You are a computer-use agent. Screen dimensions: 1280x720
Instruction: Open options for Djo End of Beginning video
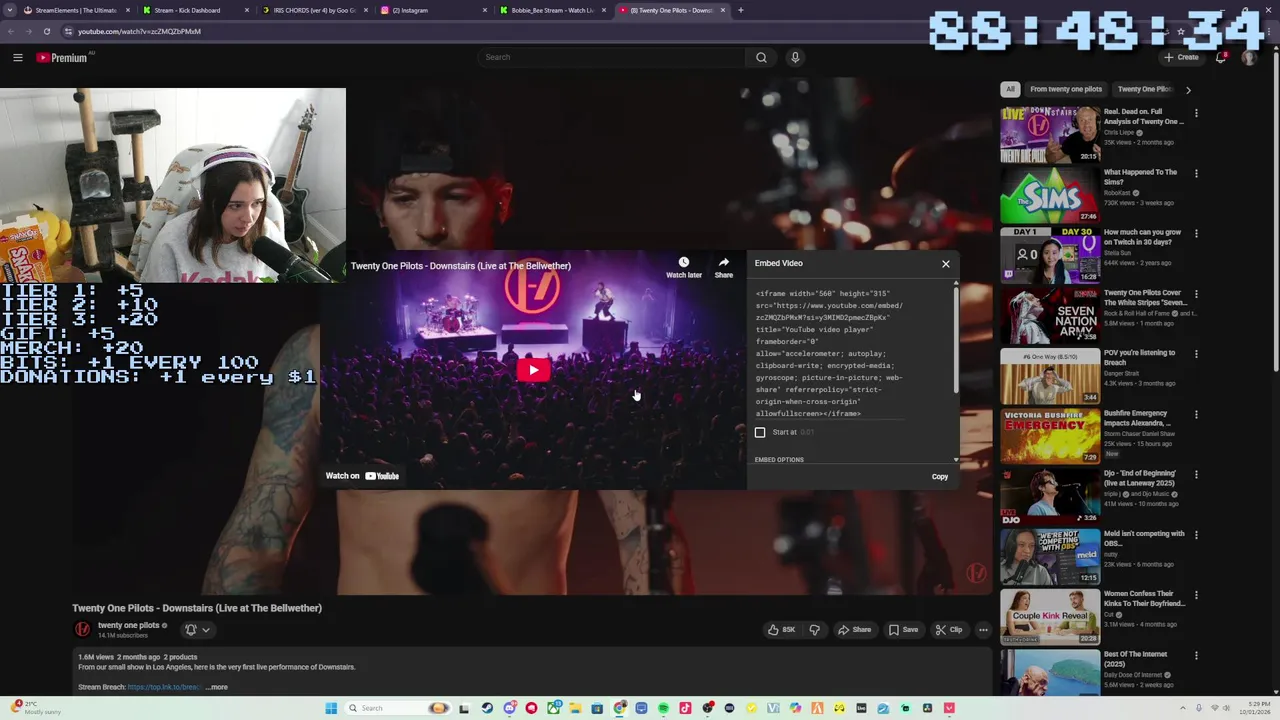pyautogui.click(x=1196, y=475)
